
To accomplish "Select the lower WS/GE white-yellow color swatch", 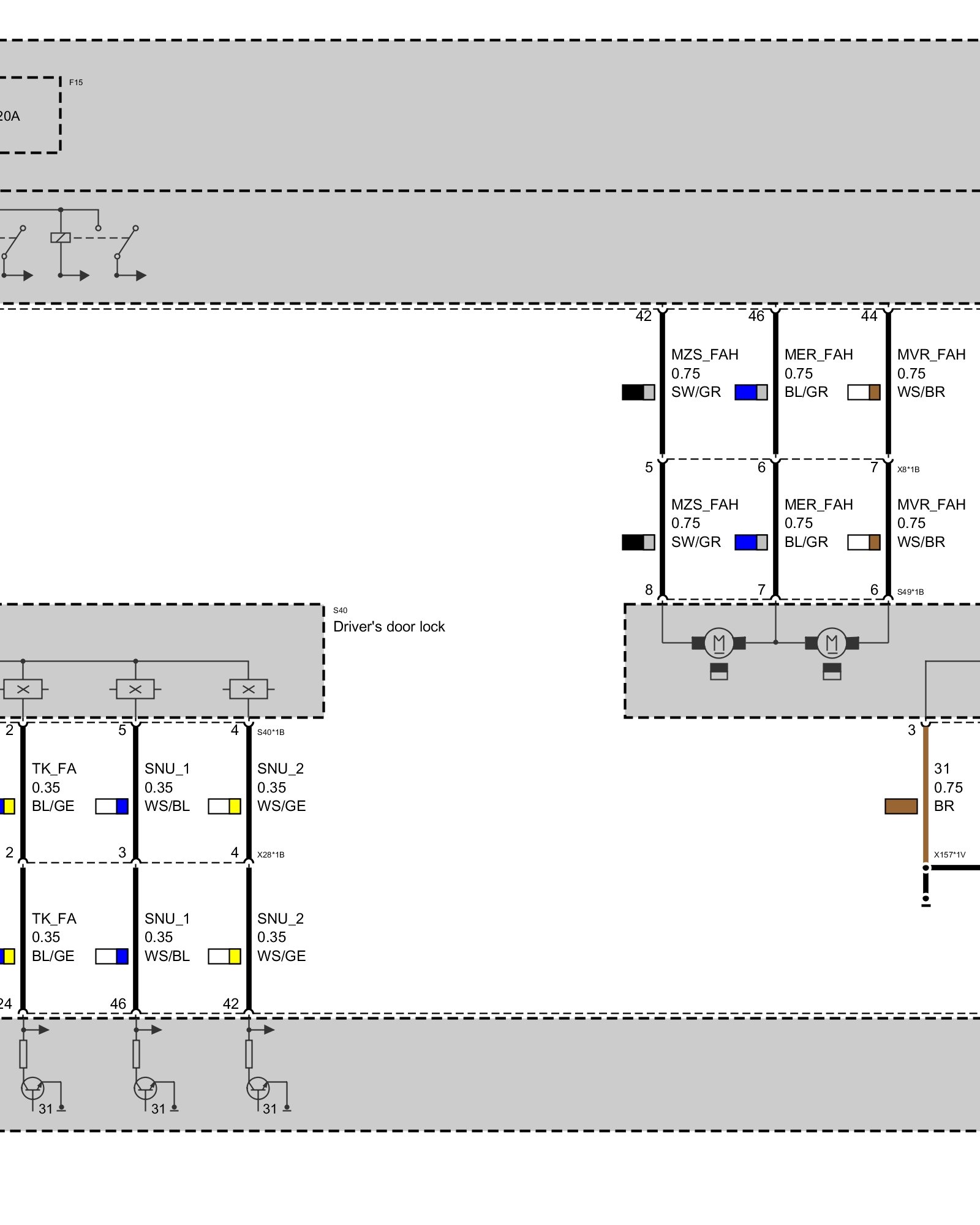I will coord(224,956).
